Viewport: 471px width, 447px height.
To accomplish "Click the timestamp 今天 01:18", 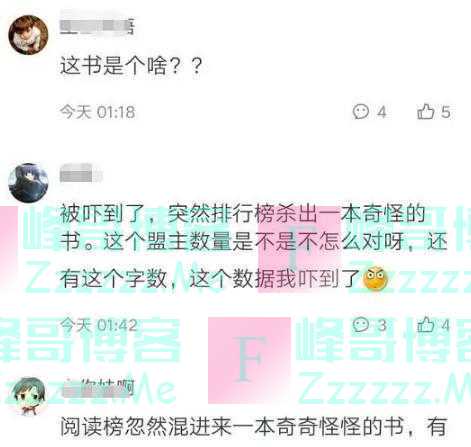I will [x=97, y=112].
